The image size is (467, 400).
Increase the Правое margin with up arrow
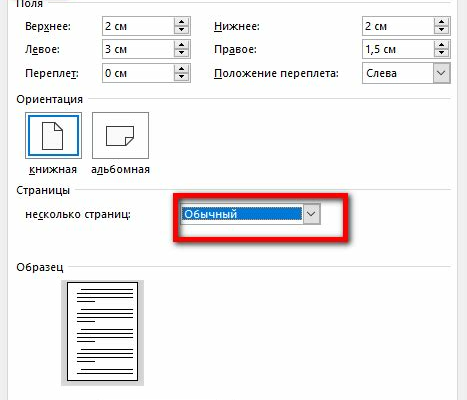click(441, 45)
